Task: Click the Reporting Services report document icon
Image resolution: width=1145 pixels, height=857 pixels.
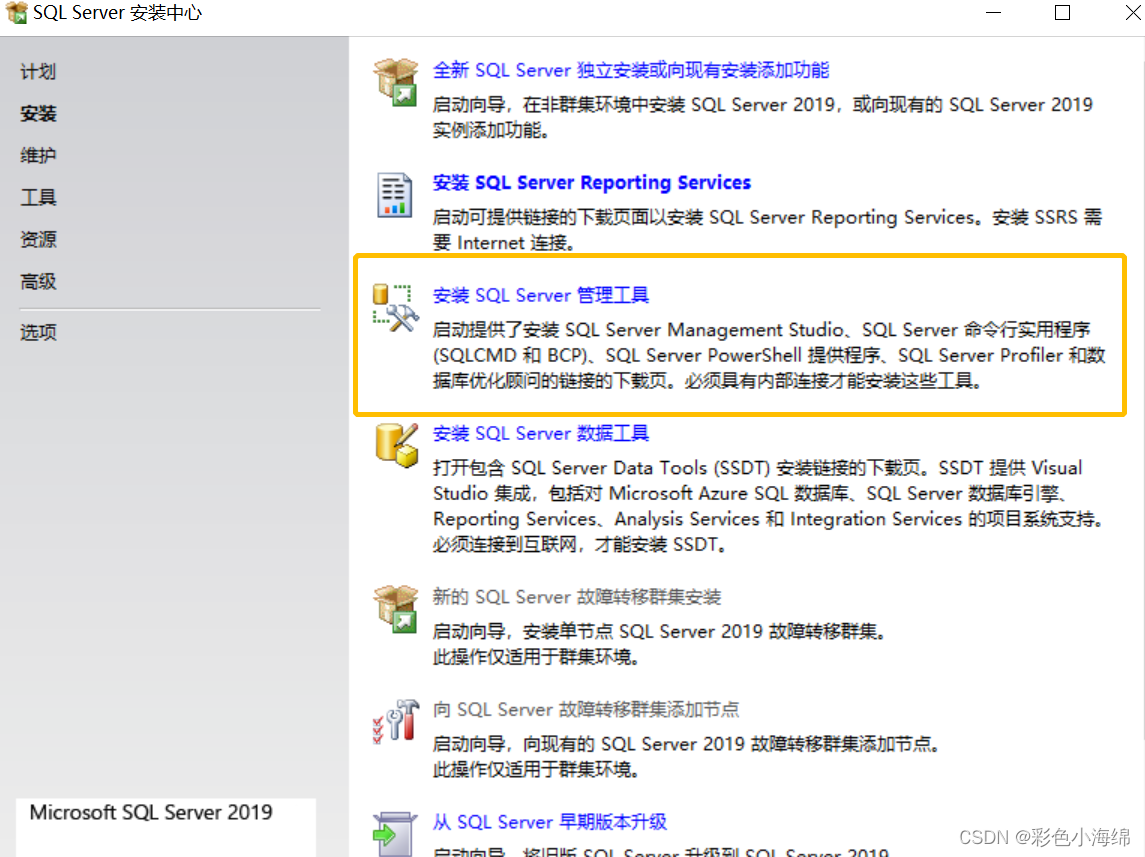Action: pos(394,195)
